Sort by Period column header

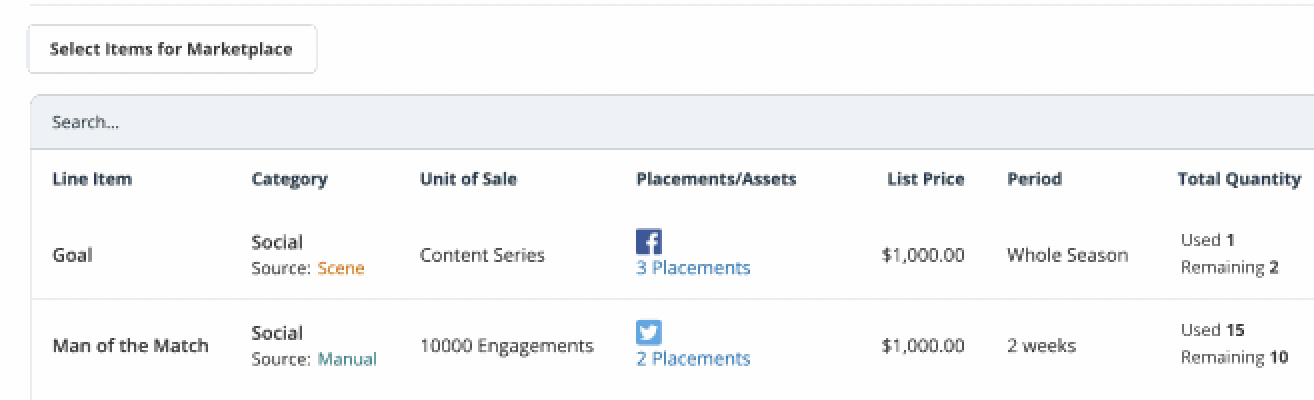[x=1034, y=180]
